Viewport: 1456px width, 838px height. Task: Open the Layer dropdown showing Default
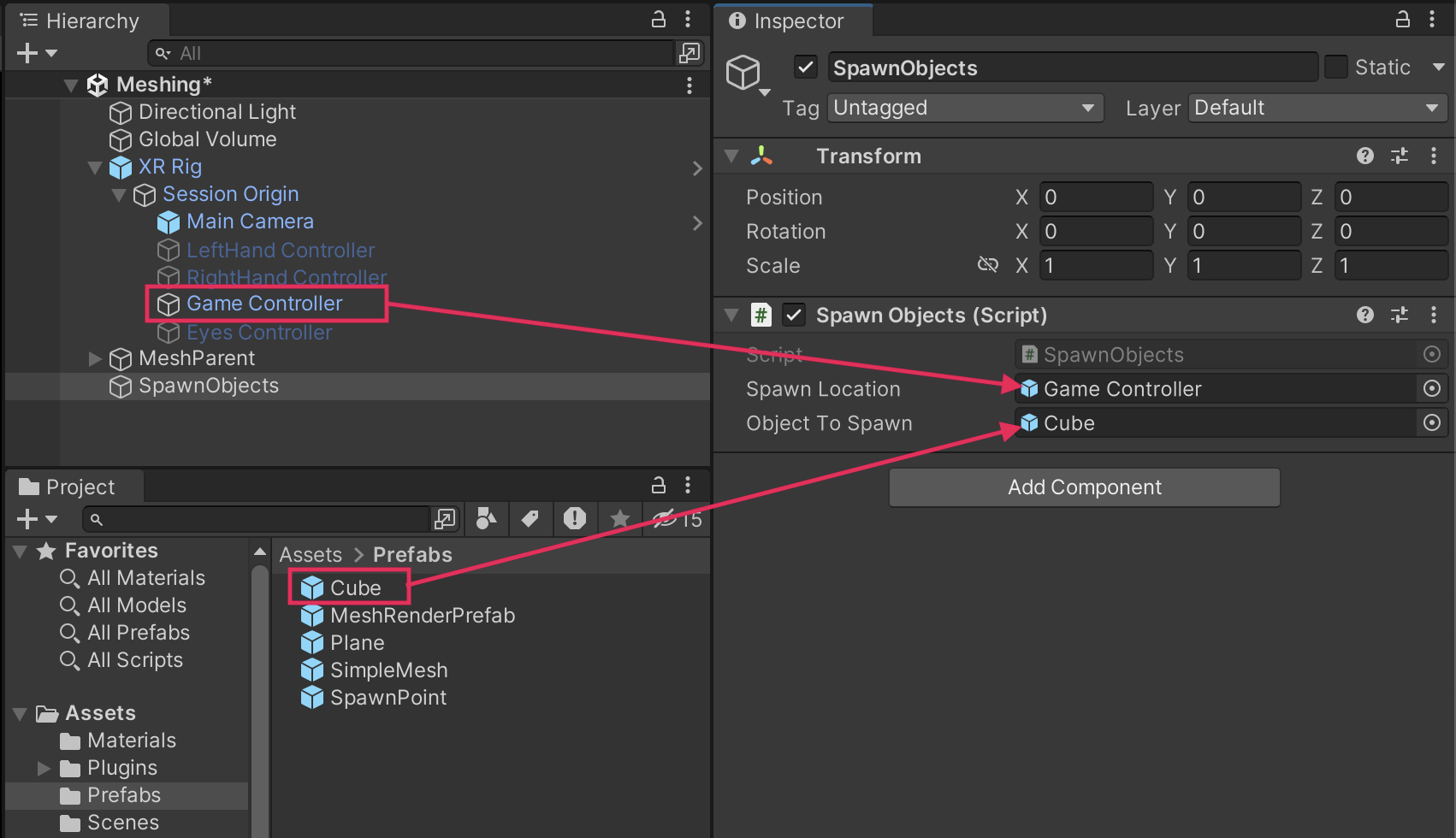click(1317, 108)
